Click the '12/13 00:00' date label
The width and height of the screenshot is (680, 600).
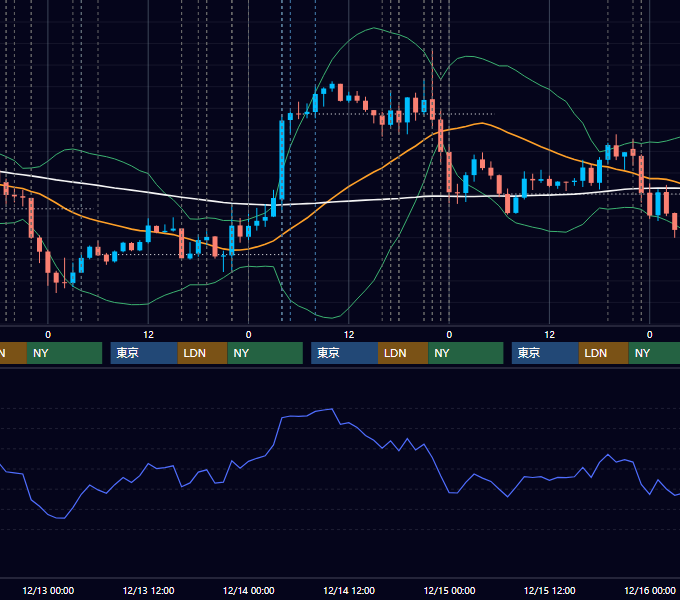tap(48, 590)
